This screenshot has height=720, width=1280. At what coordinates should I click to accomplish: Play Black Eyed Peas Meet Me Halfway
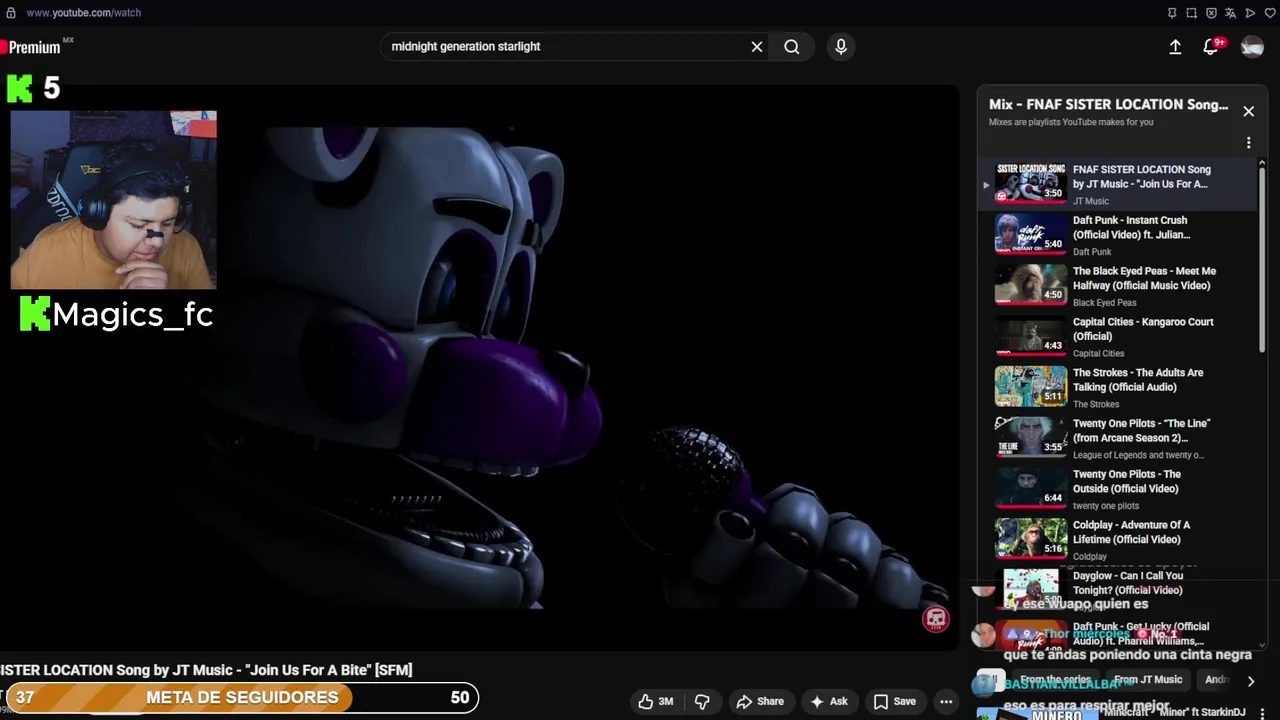coord(1116,285)
